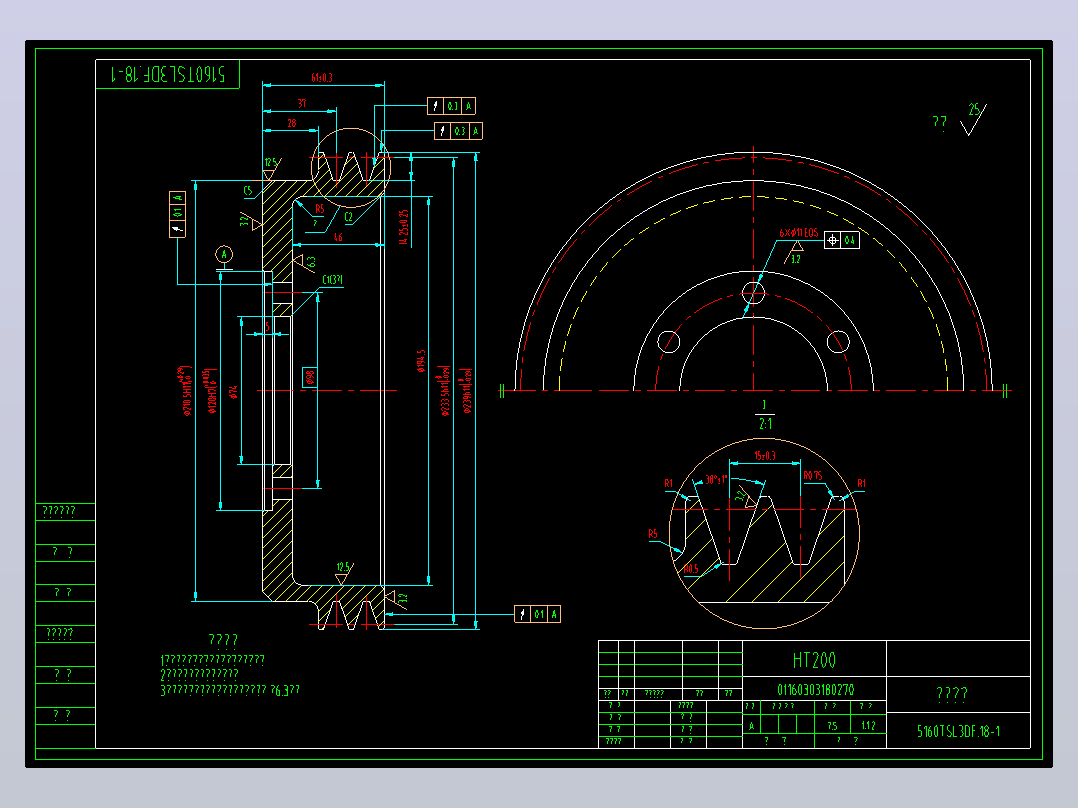Select the 6.3 surface roughness symbol
Image resolution: width=1078 pixels, height=808 pixels.
304,263
